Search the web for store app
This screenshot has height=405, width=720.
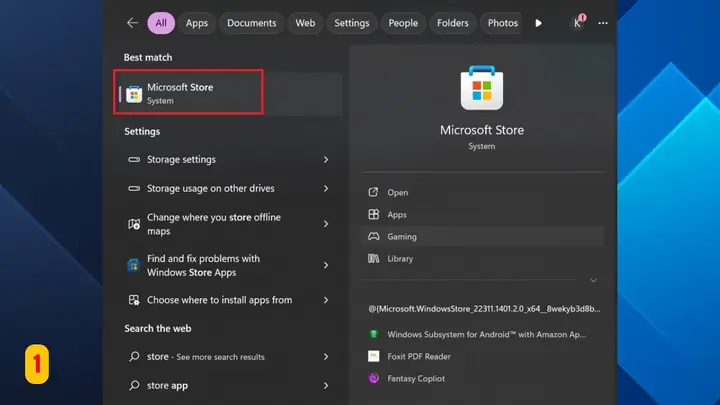click(x=228, y=385)
